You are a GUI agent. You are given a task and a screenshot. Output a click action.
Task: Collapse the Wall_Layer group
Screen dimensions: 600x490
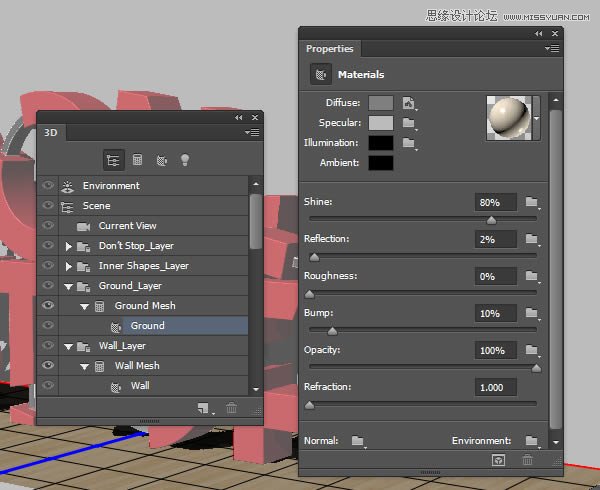click(x=68, y=347)
